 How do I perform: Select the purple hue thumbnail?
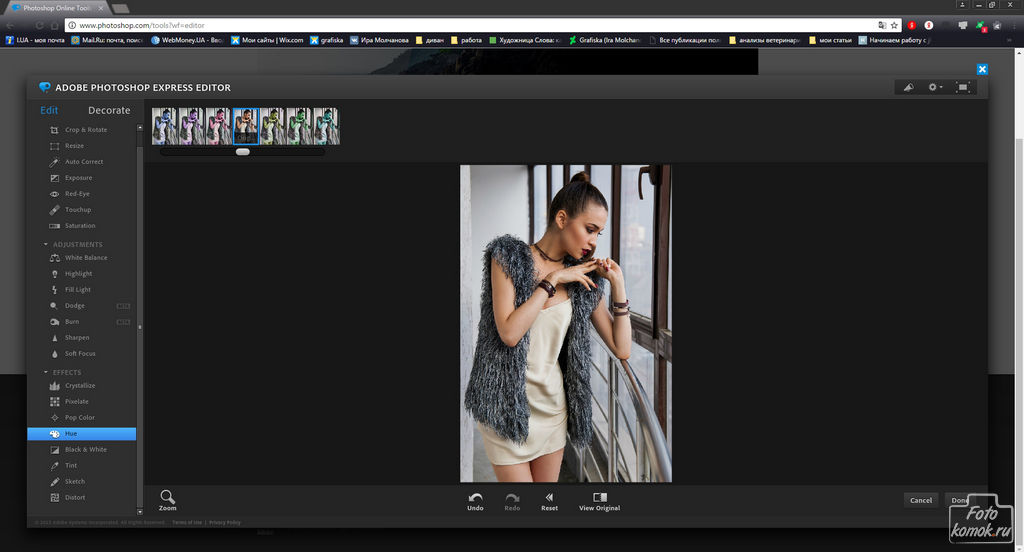click(191, 126)
